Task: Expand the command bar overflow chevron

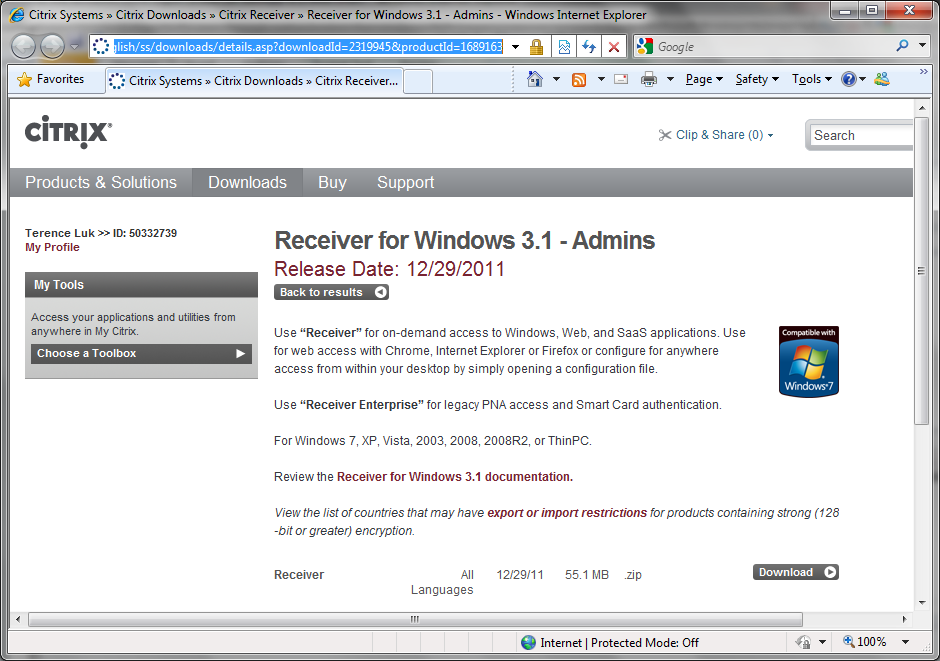Action: click(x=923, y=72)
